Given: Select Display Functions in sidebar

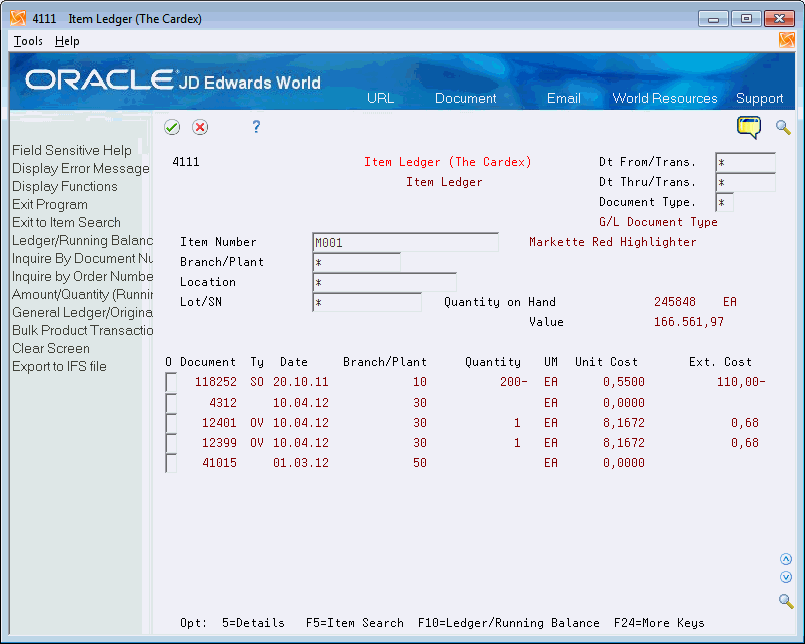Looking at the screenshot, I should pyautogui.click(x=65, y=186).
